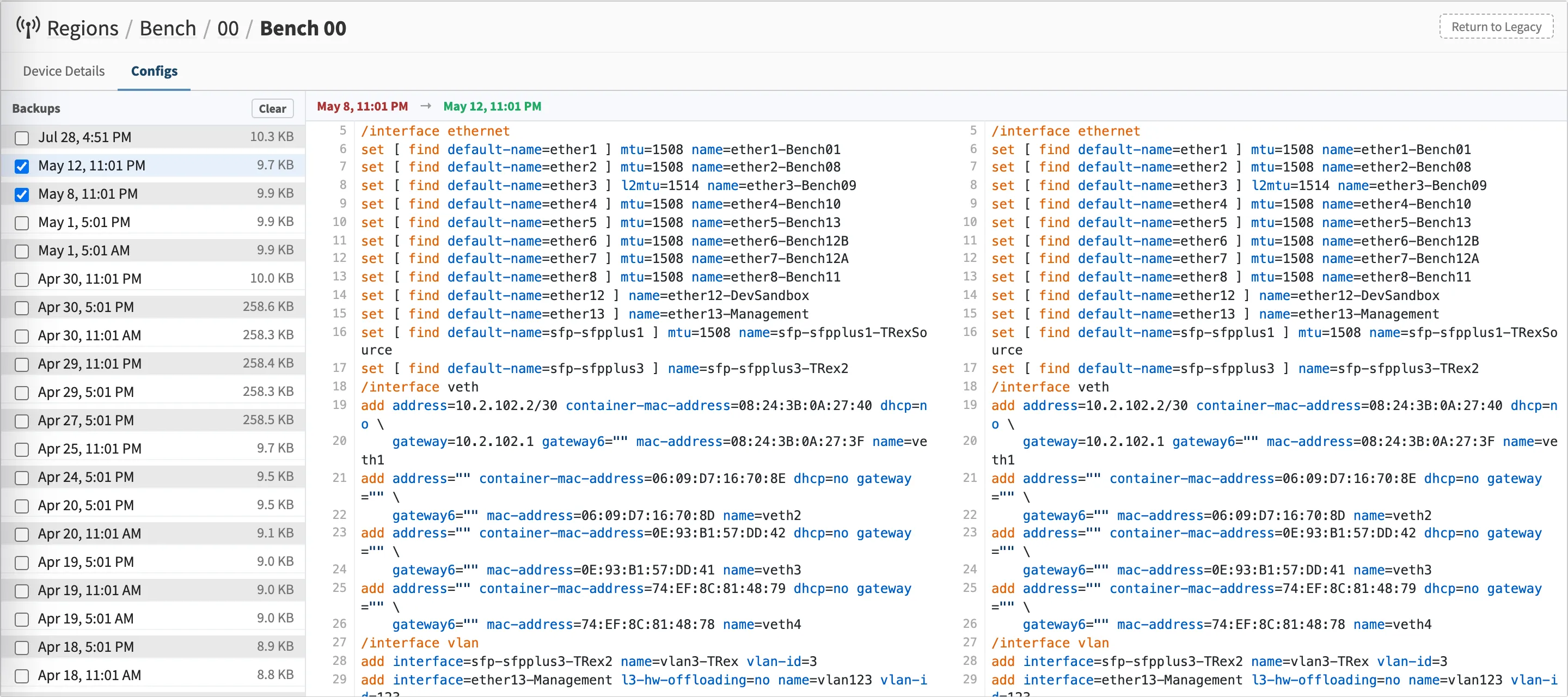
Task: Click the 'May 12, 11:01 PM' backup row label
Action: coord(91,166)
